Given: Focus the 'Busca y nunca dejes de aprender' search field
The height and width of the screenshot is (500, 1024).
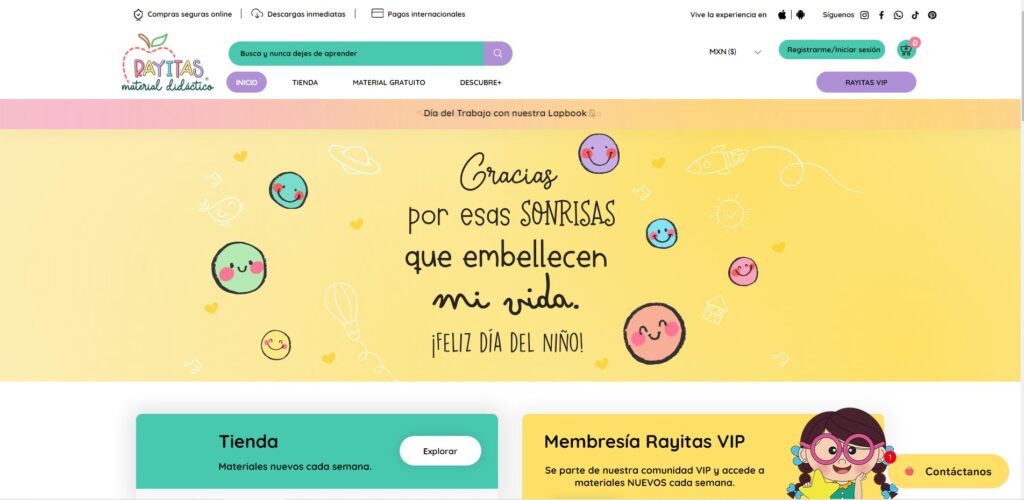Looking at the screenshot, I should (x=356, y=54).
